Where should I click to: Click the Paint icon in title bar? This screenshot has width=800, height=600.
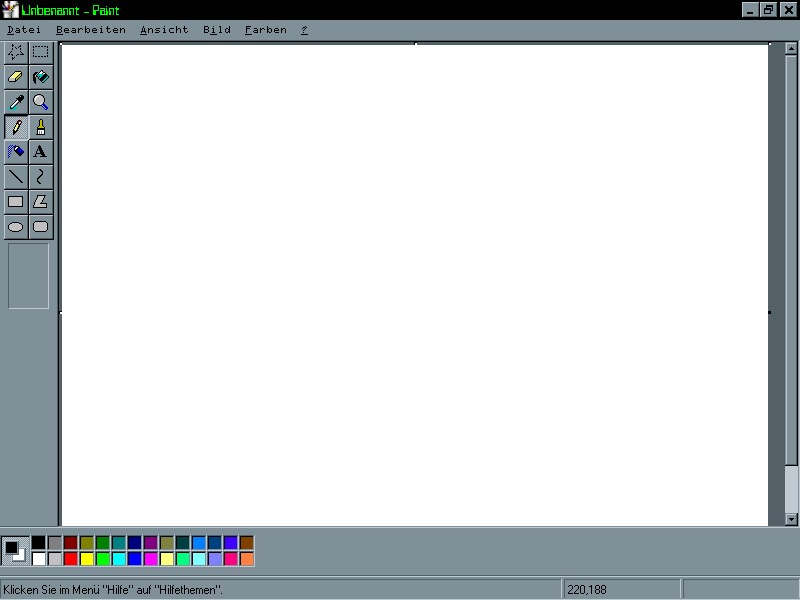[10, 10]
